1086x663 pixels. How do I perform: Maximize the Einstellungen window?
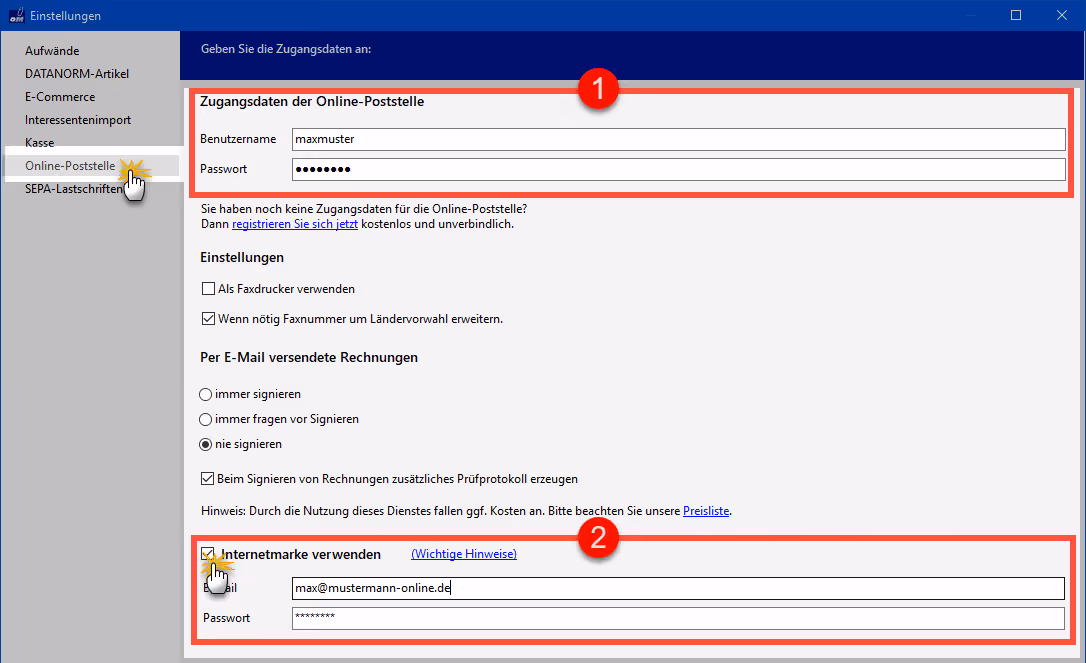(x=1016, y=15)
